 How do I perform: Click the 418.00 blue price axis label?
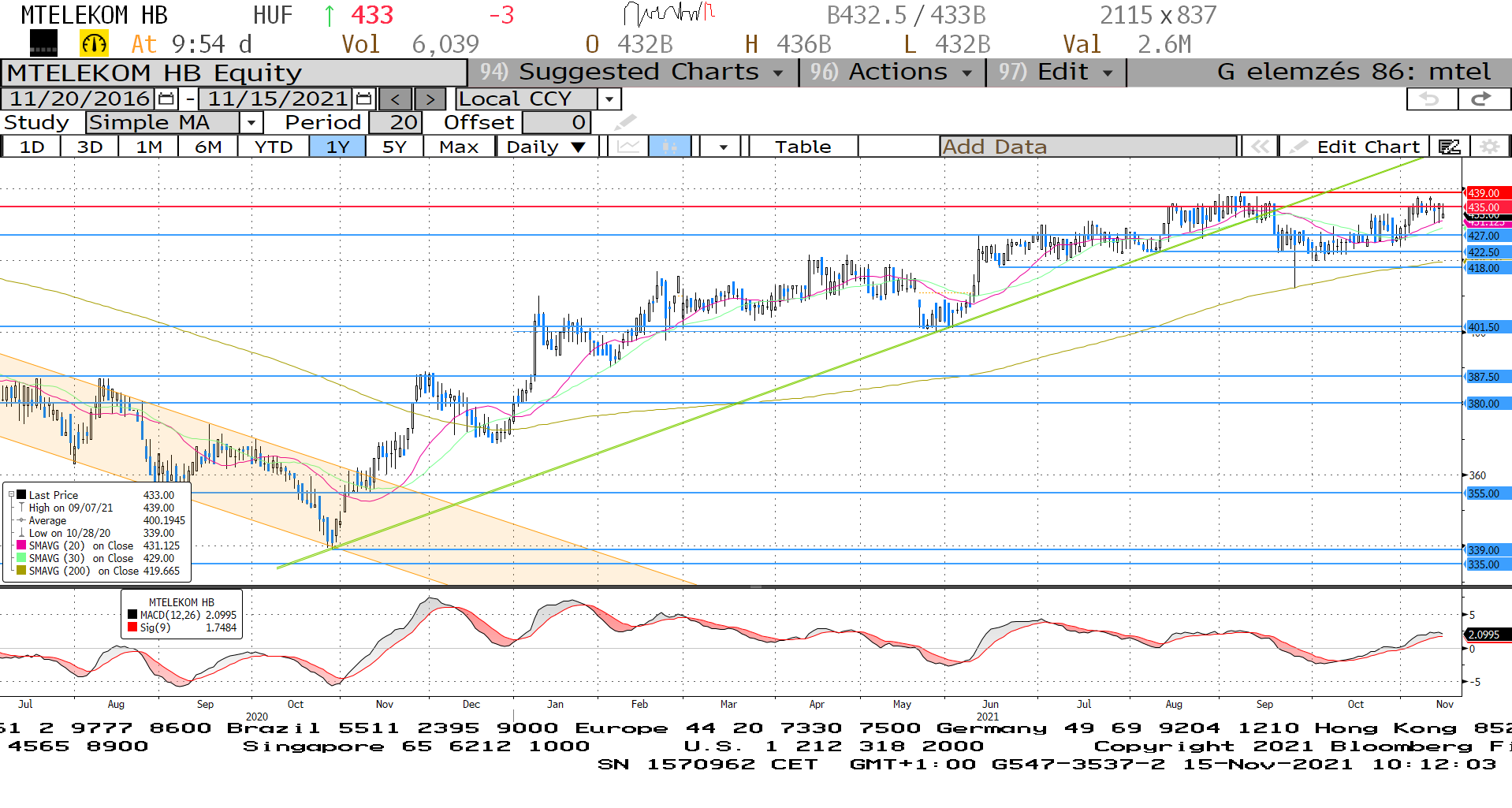tap(1487, 268)
